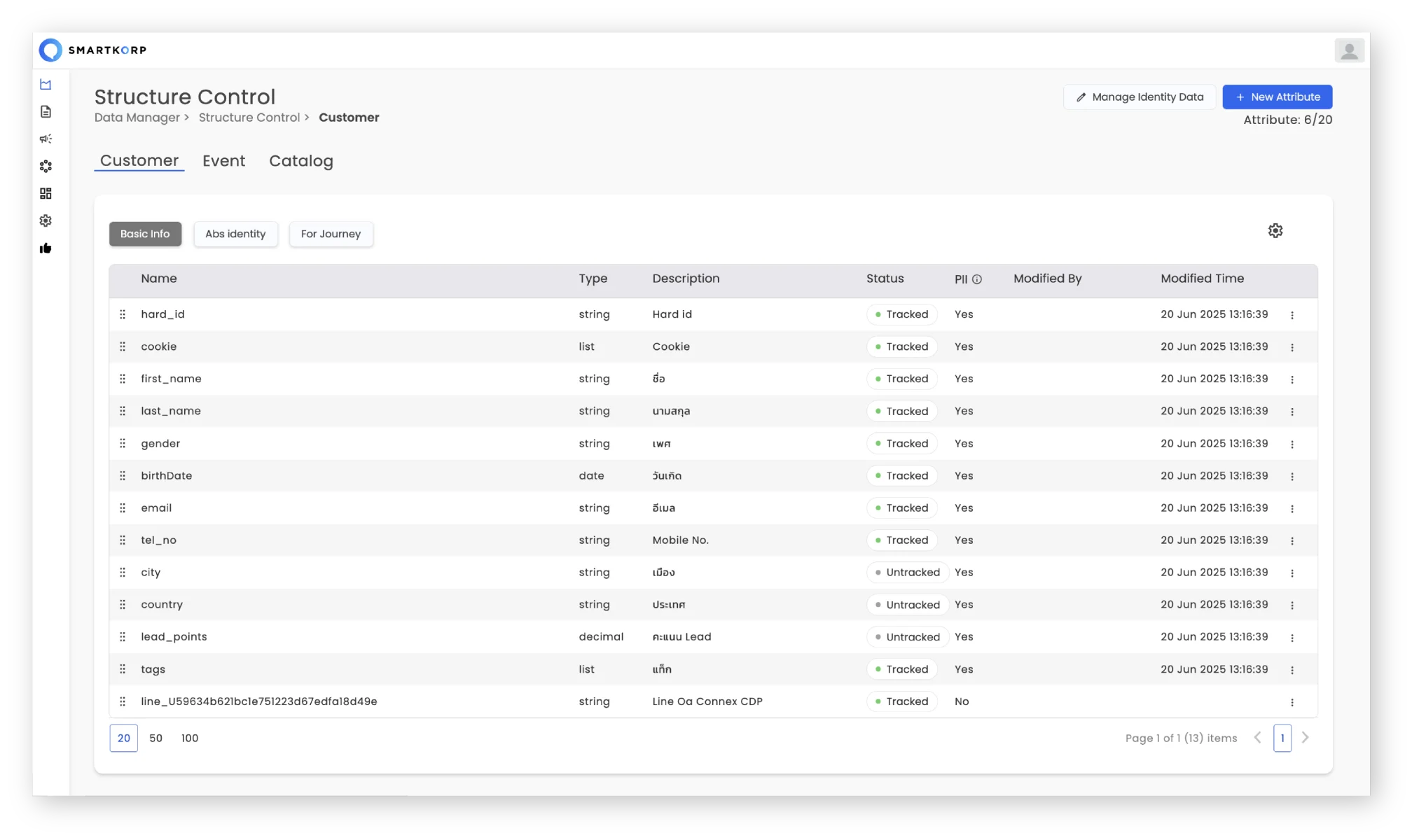Open the settings gear icon in sidebar
The image size is (1419, 840).
pyautogui.click(x=46, y=220)
